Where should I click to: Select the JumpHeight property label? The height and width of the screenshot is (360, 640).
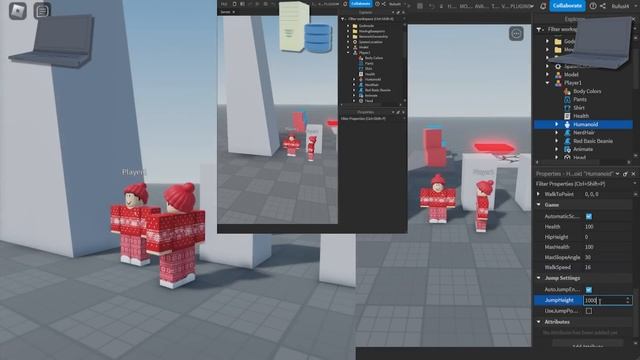tap(559, 300)
